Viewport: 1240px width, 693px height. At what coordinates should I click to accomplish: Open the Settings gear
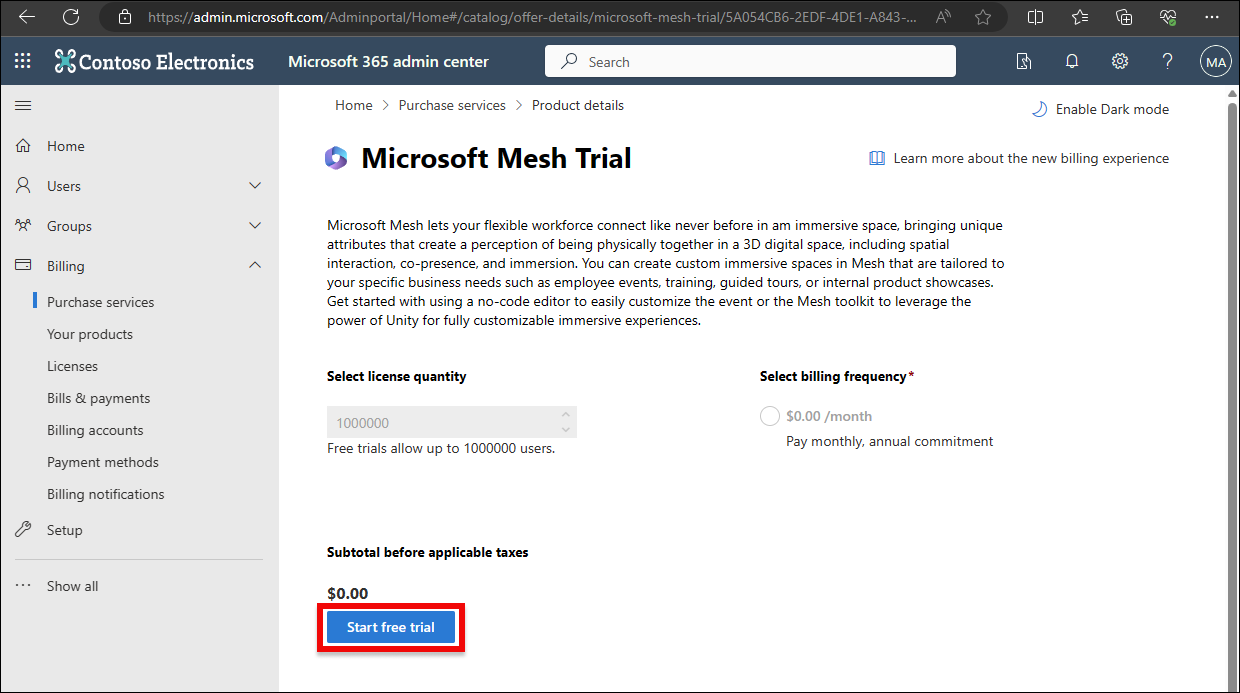tap(1119, 61)
